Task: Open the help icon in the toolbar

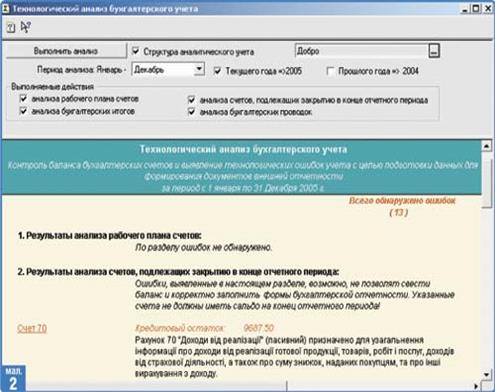Action: pyautogui.click(x=11, y=28)
